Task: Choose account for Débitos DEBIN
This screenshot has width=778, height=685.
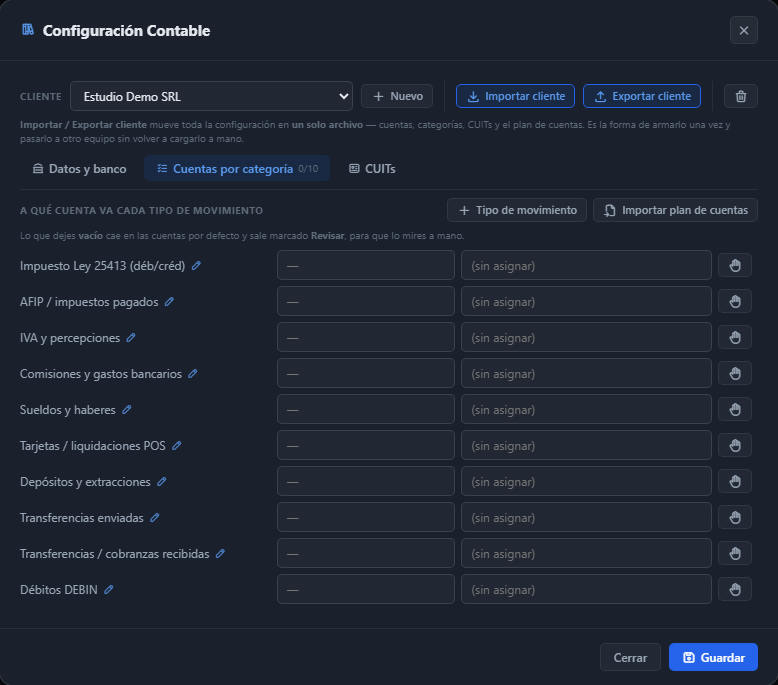Action: point(586,589)
